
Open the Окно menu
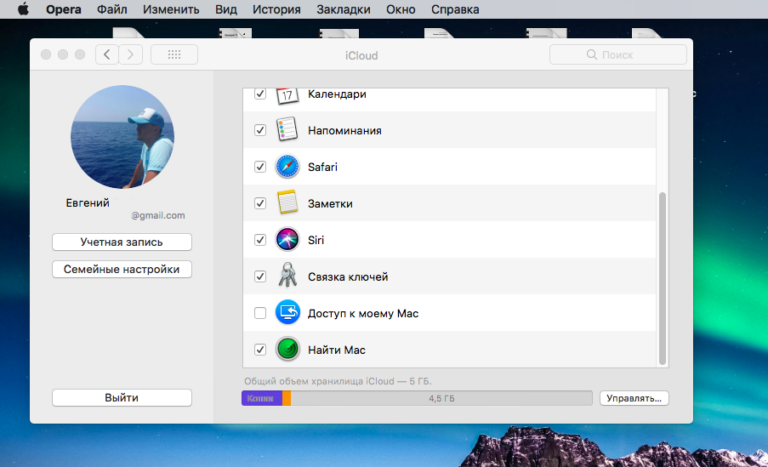[x=401, y=9]
